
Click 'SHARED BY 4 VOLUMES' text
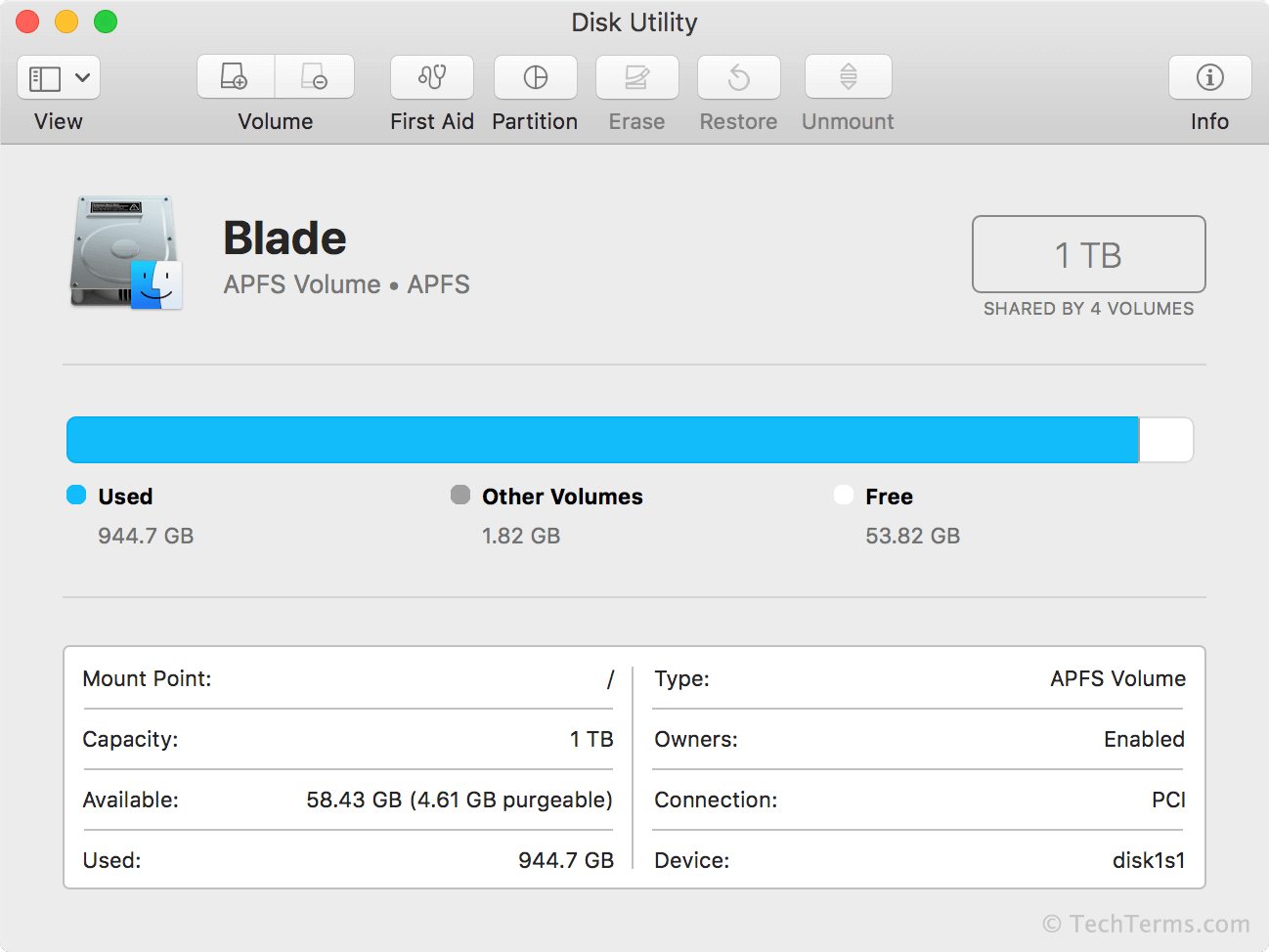coord(1089,309)
